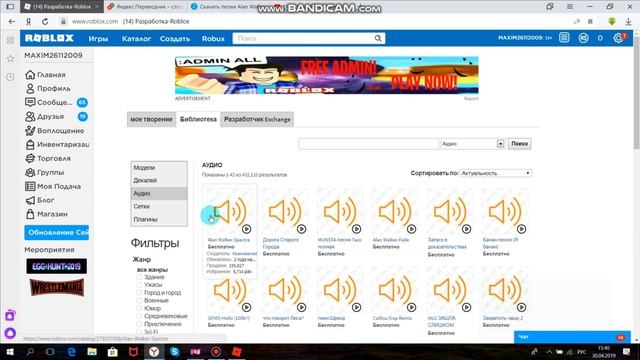640x360 pixels.
Task: Switch to the Библиотека tab
Action: (198, 119)
